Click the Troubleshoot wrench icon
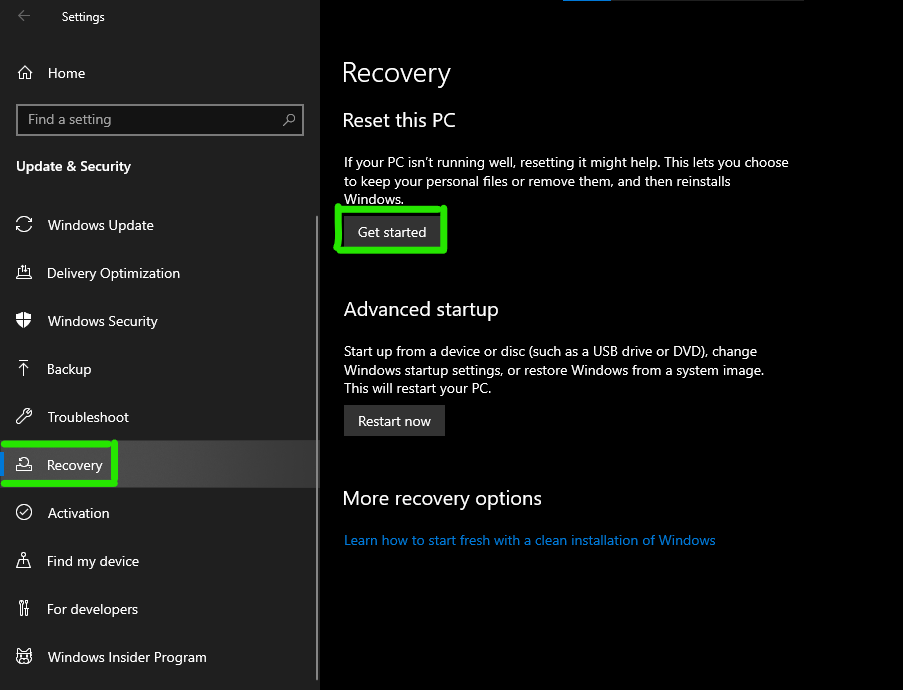Viewport: 903px width, 690px height. (x=24, y=416)
